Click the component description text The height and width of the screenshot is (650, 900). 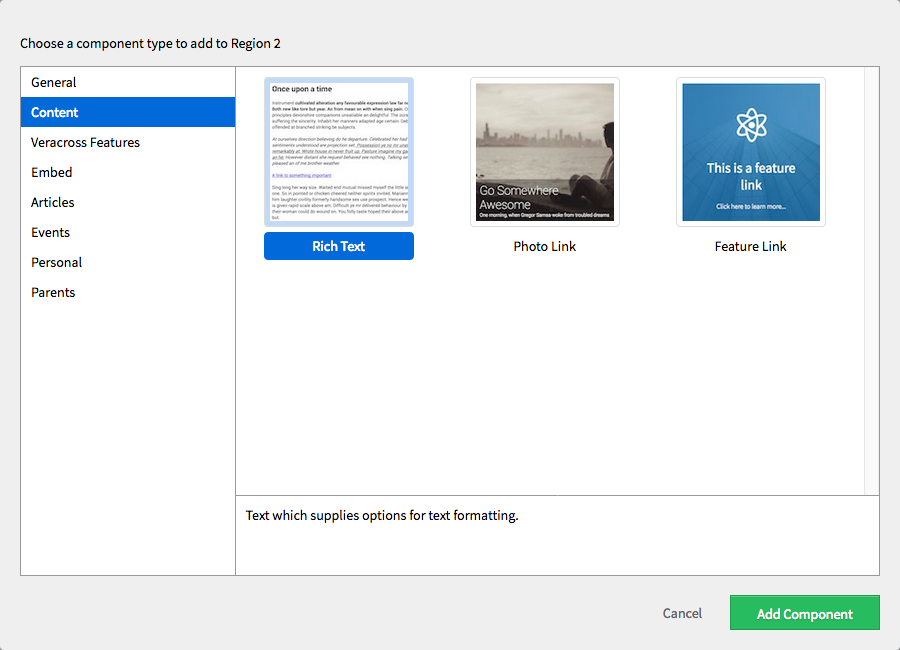click(x=382, y=516)
